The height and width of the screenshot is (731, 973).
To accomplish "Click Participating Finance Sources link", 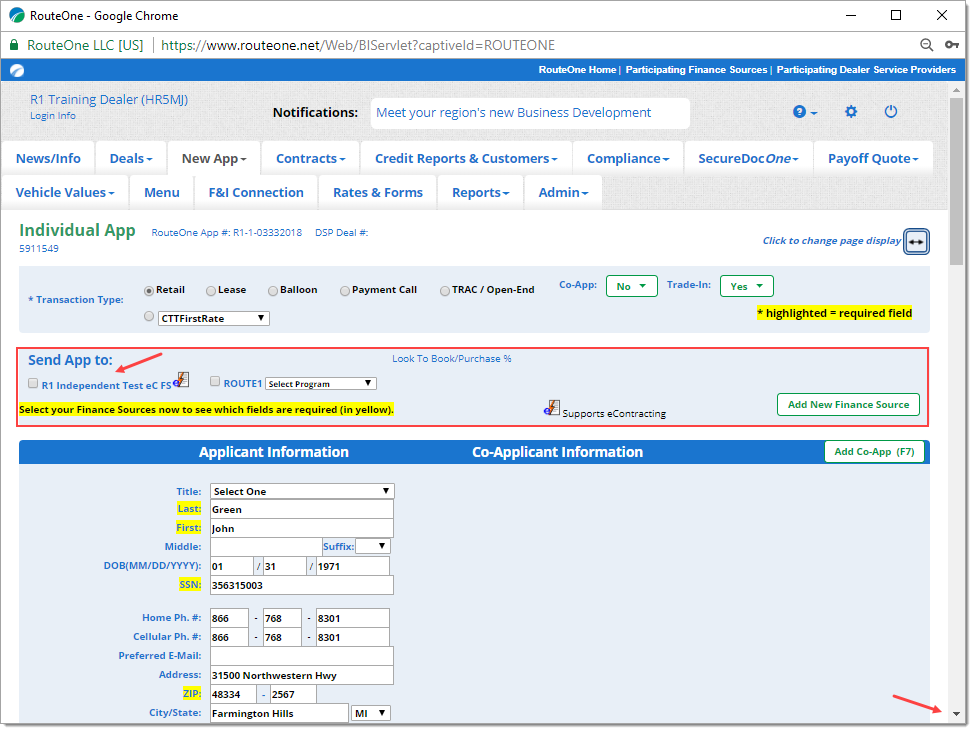I will tap(696, 70).
